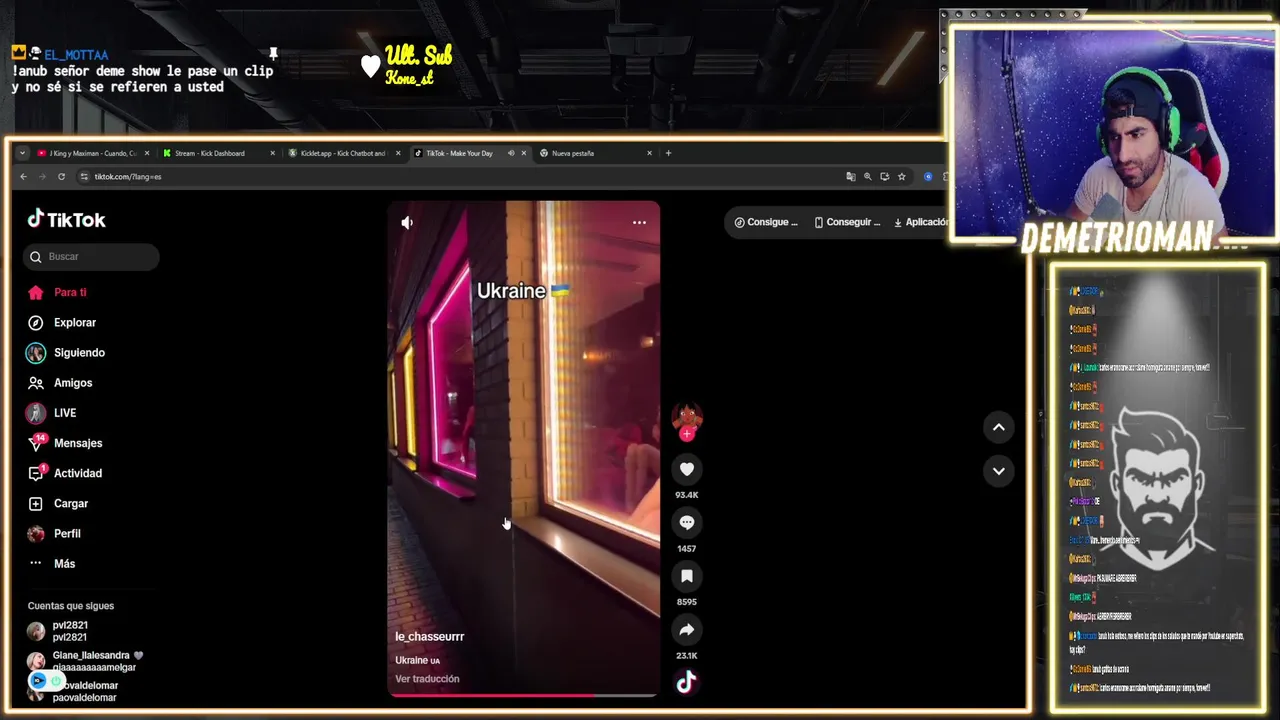
Task: Open the LIVE section
Action: click(x=51, y=413)
